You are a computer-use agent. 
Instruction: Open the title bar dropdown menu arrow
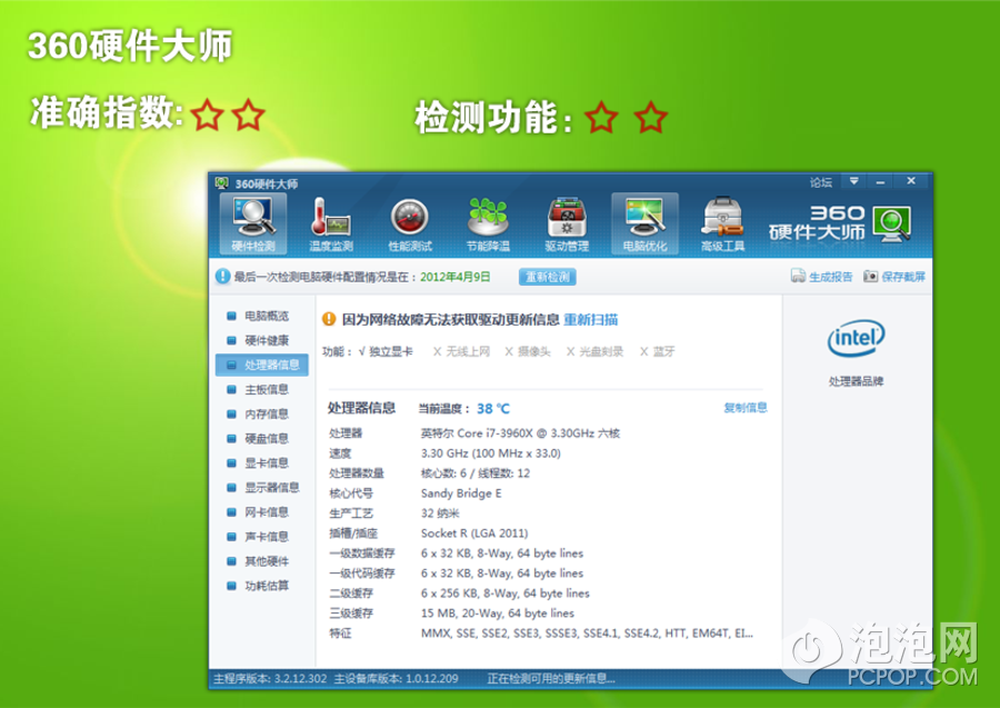pyautogui.click(x=853, y=181)
